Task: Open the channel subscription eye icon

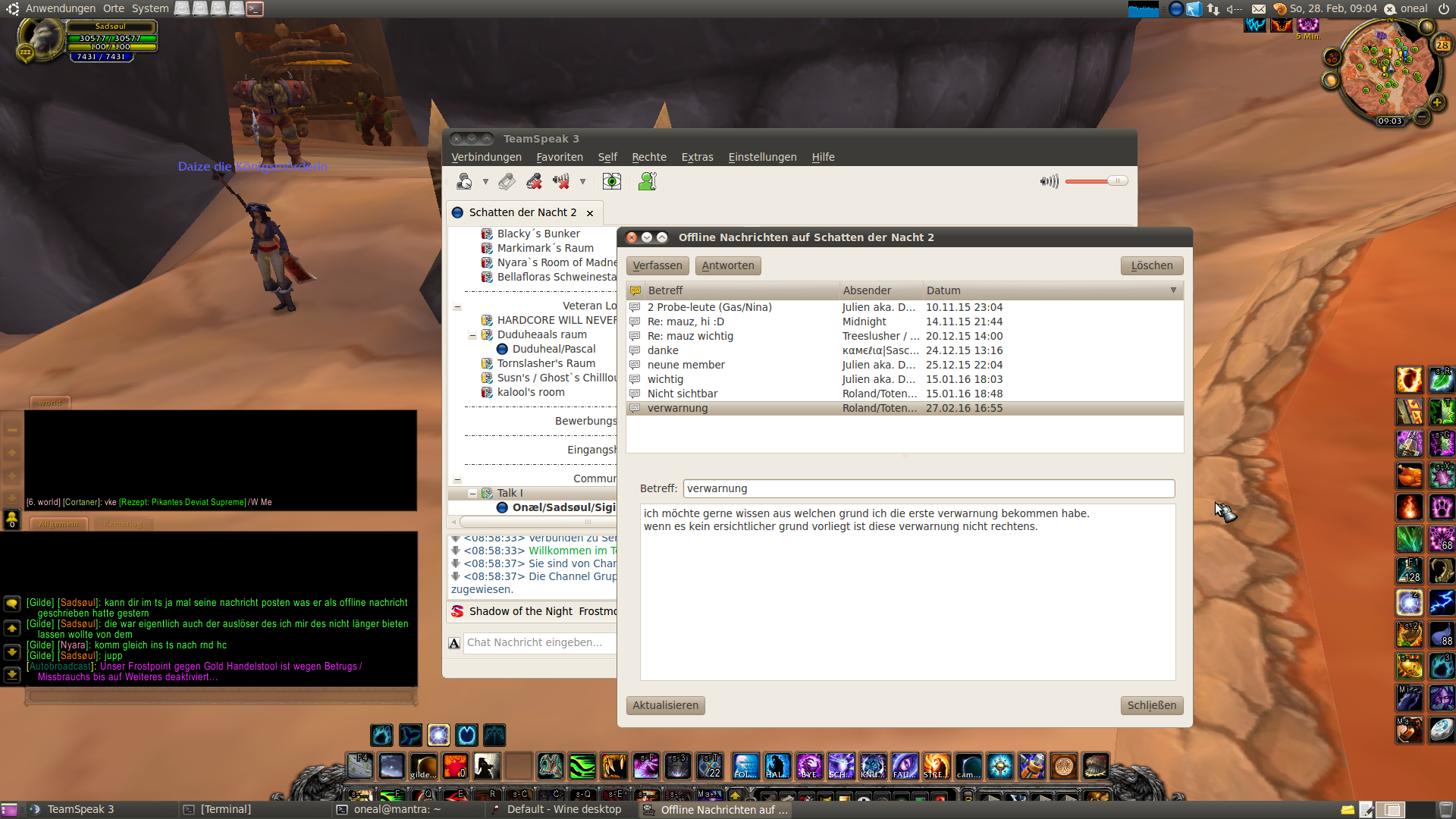Action: point(611,181)
